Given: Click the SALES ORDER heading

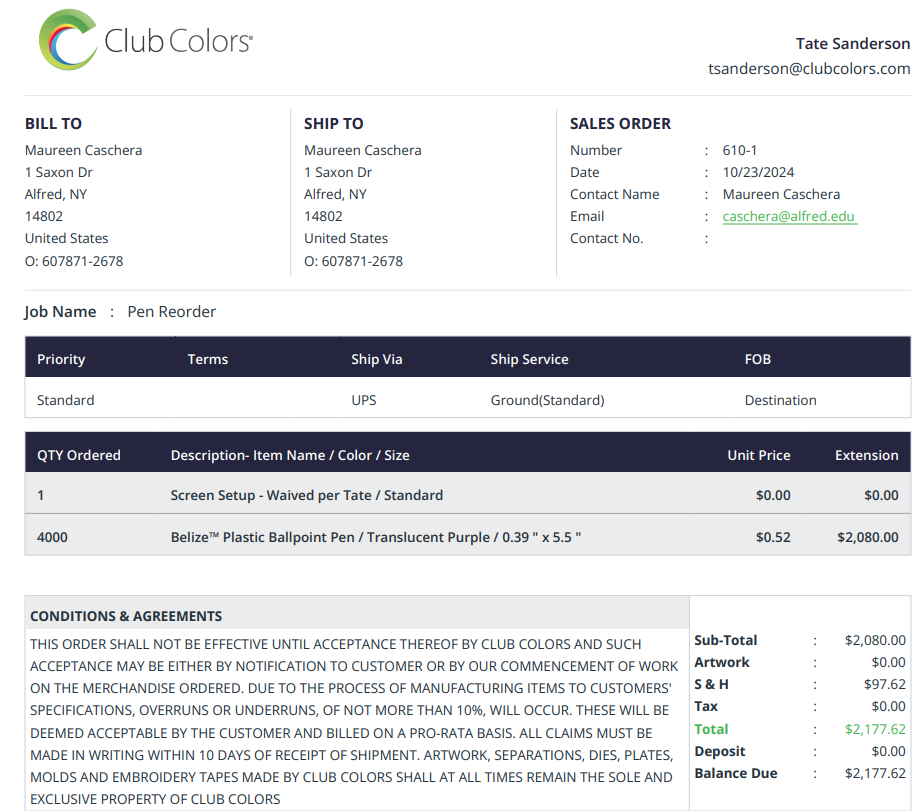Looking at the screenshot, I should pos(620,124).
